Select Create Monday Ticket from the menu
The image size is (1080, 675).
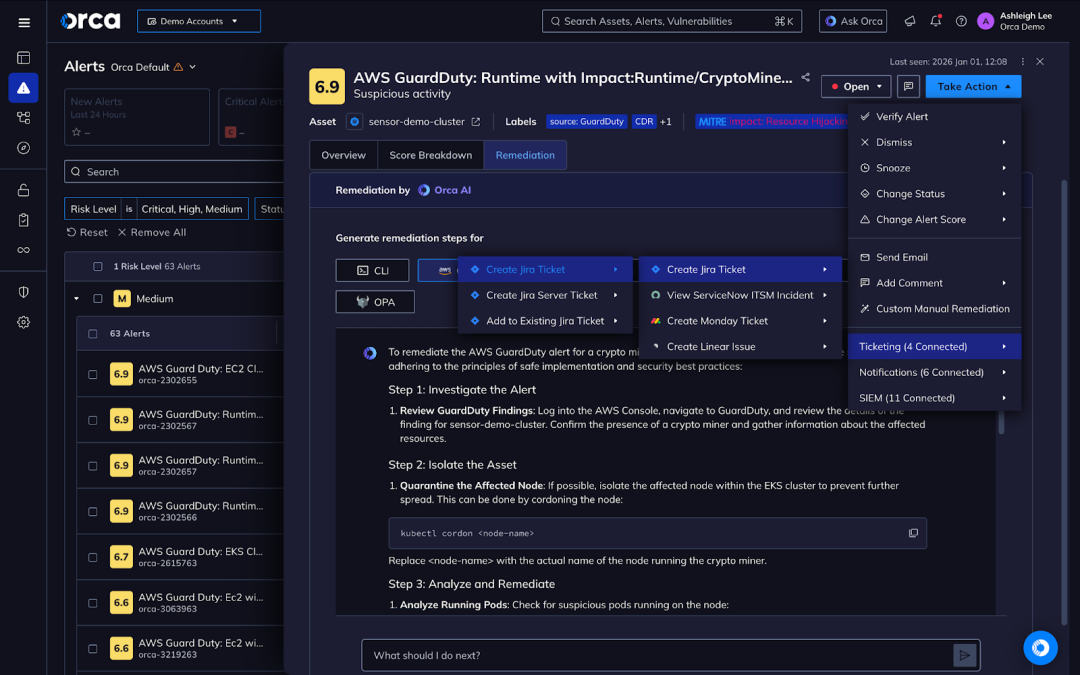pos(717,322)
